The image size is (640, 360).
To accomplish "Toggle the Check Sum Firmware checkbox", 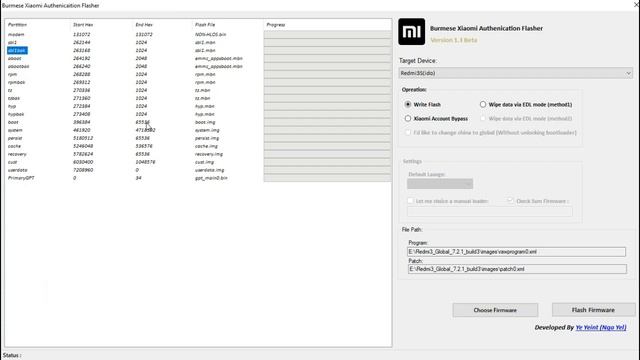I will pyautogui.click(x=510, y=201).
